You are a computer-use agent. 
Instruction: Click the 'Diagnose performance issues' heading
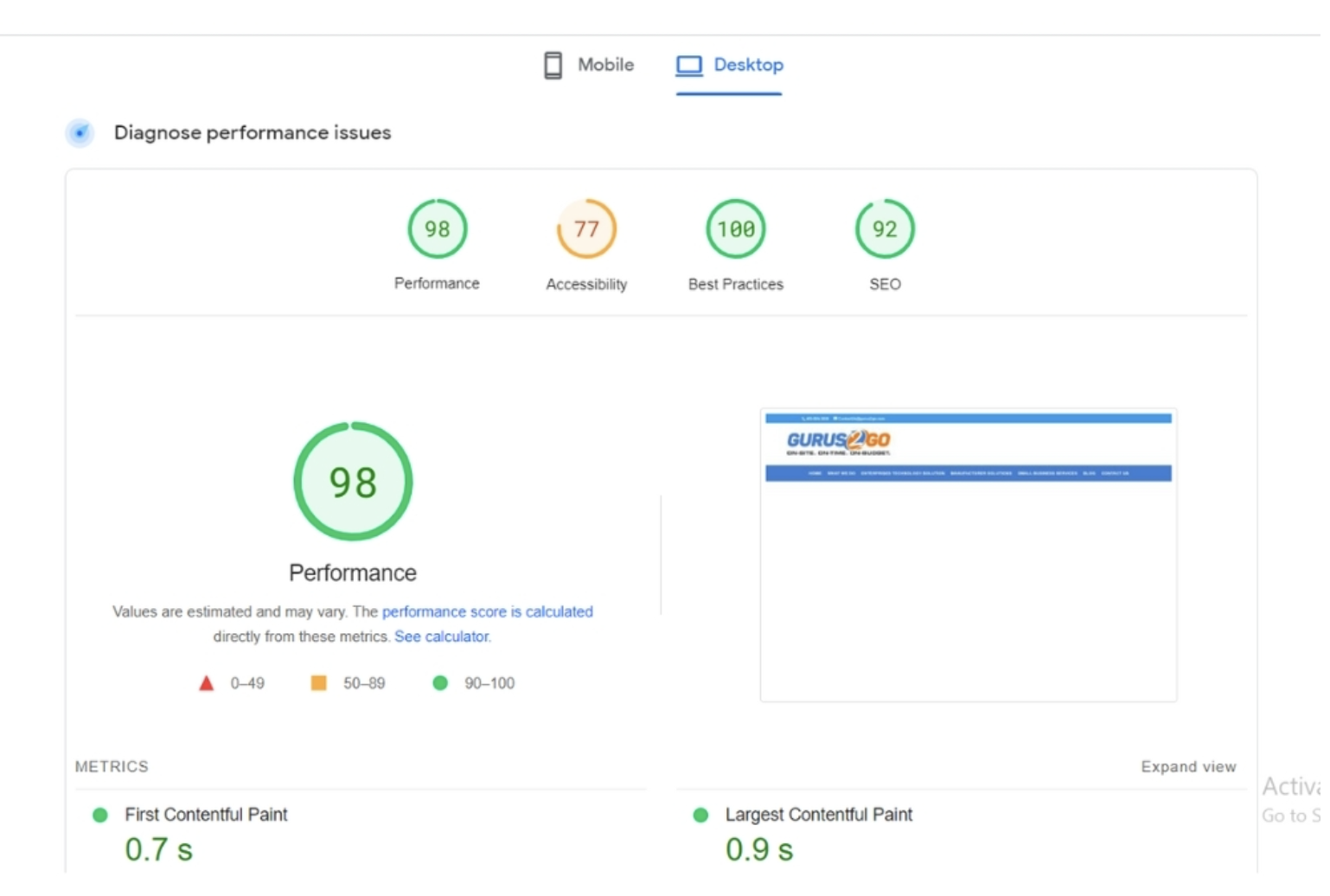pos(253,132)
